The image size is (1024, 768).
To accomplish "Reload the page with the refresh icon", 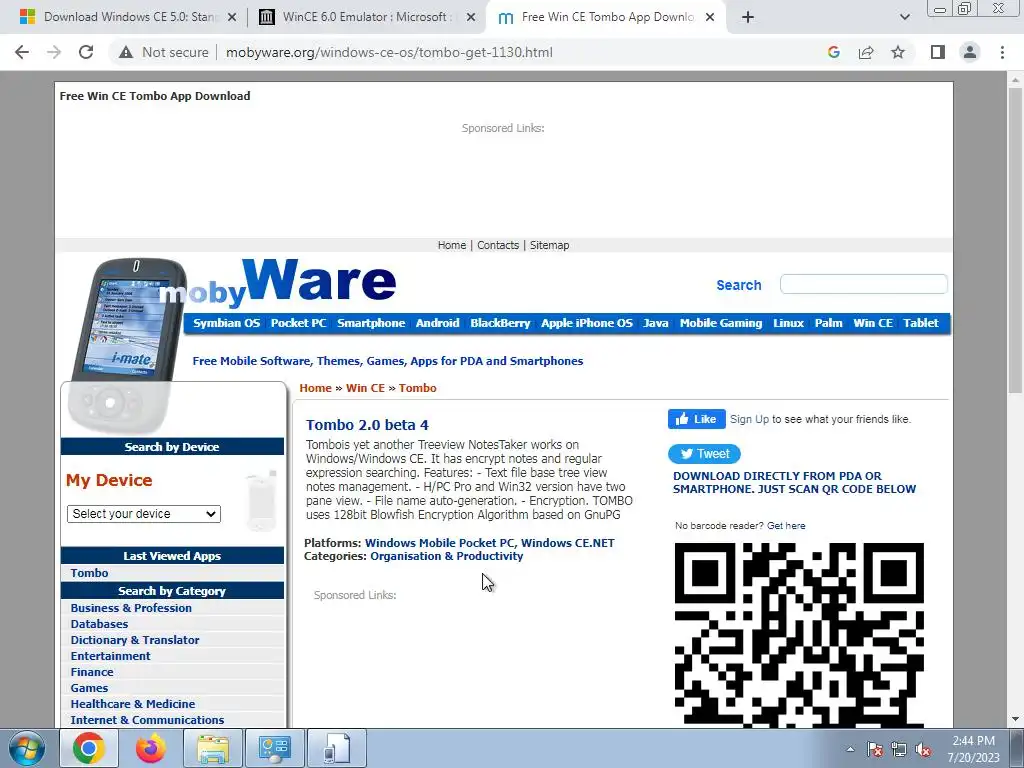I will tap(86, 52).
